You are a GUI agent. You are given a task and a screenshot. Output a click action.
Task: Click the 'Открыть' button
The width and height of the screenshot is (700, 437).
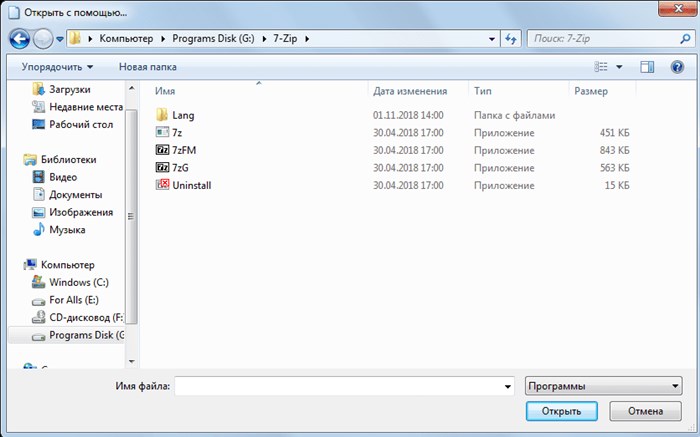click(x=561, y=411)
